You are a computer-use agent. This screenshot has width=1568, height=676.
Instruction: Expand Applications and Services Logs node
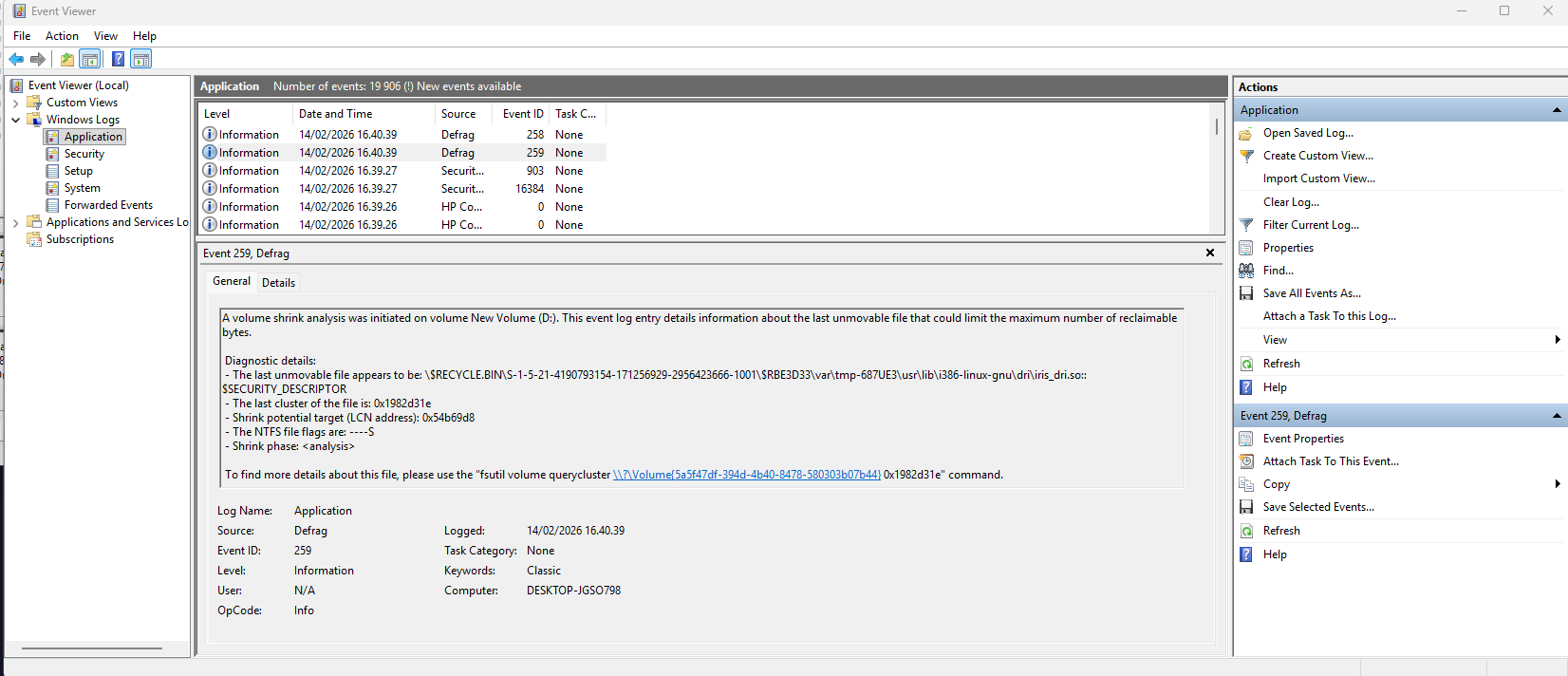coord(15,222)
